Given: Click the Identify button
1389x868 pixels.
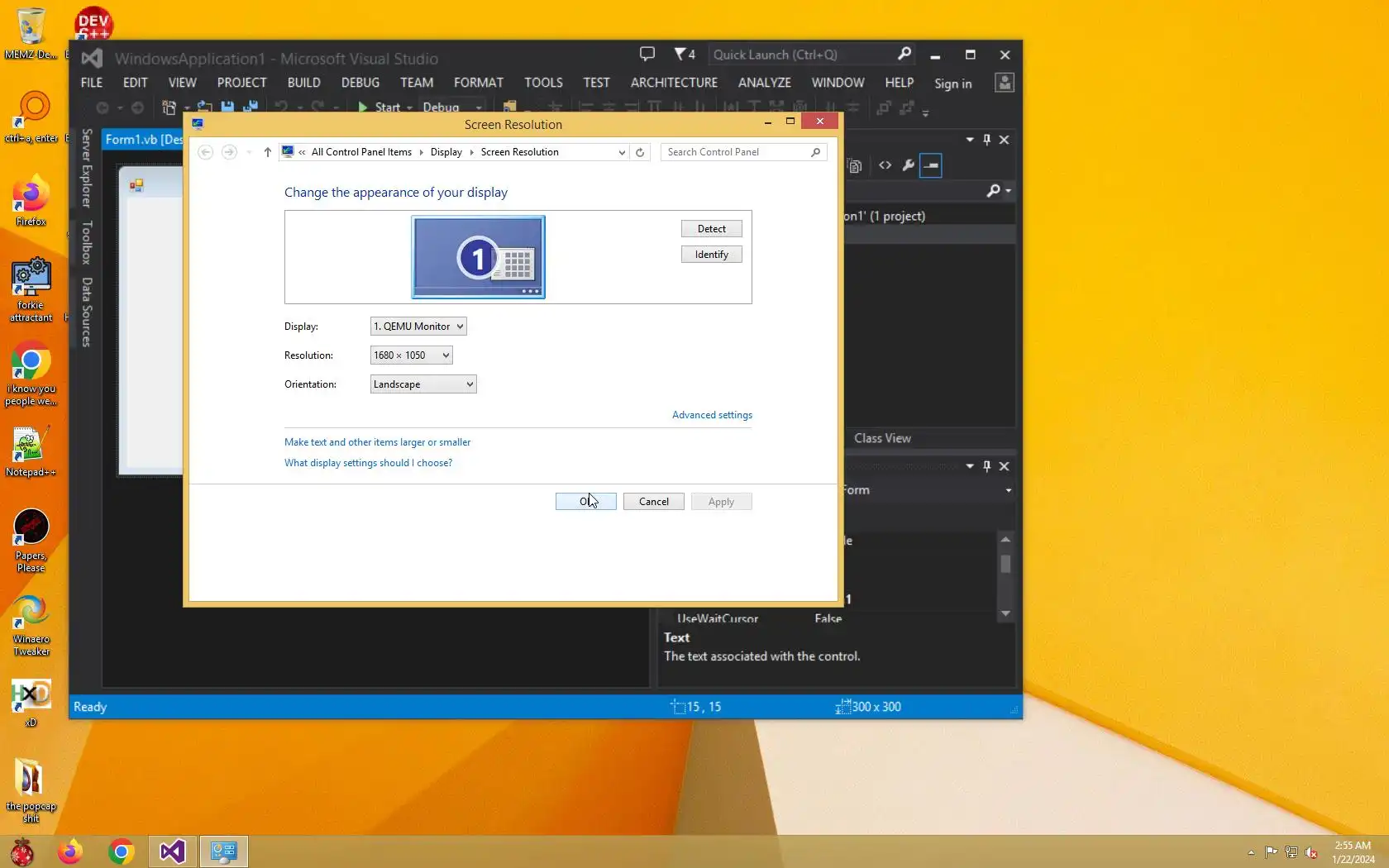Looking at the screenshot, I should click(x=712, y=255).
